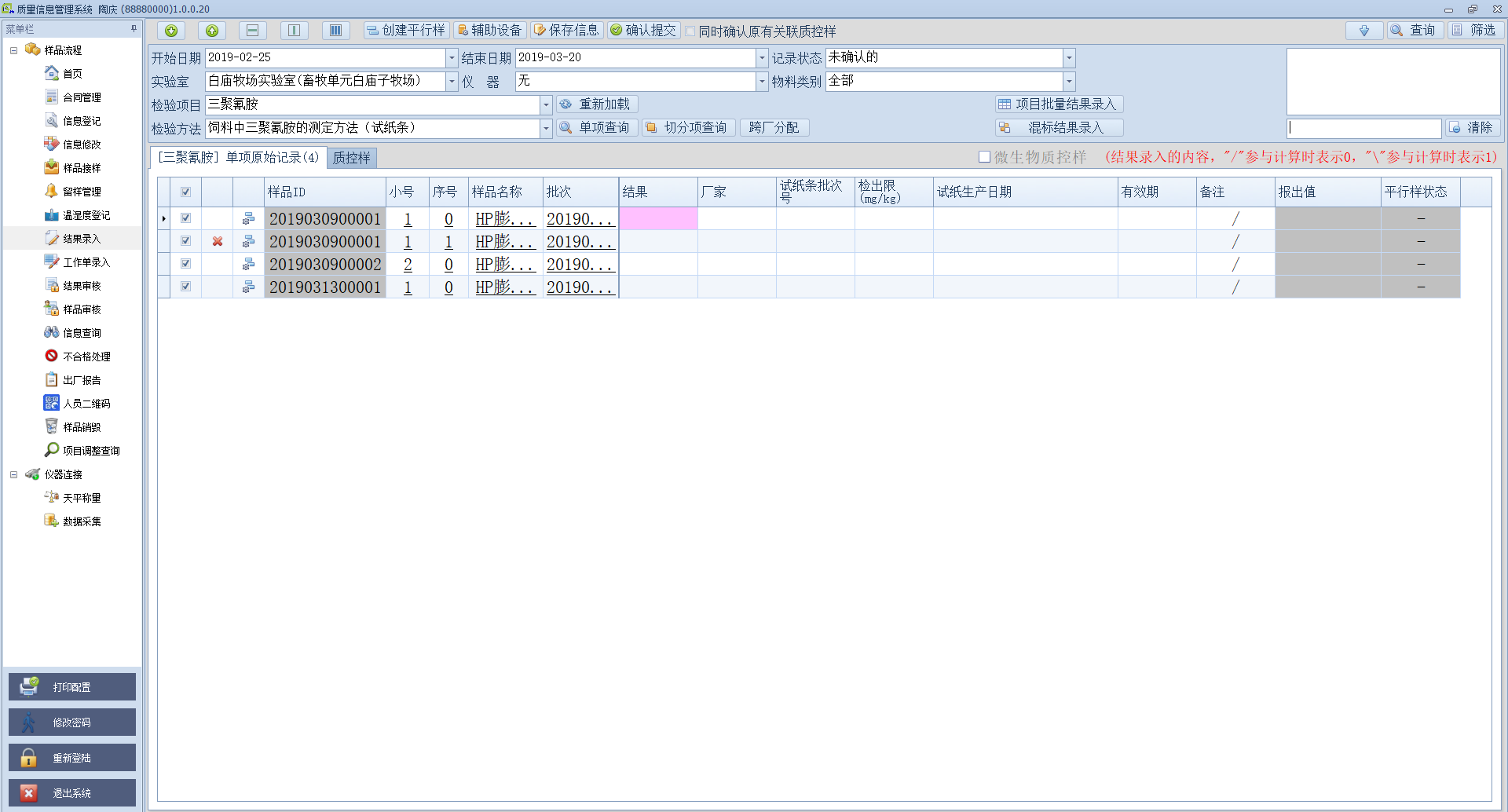This screenshot has height=812, width=1508.
Task: Uncheck the select-all checkbox in table header
Action: (x=186, y=192)
